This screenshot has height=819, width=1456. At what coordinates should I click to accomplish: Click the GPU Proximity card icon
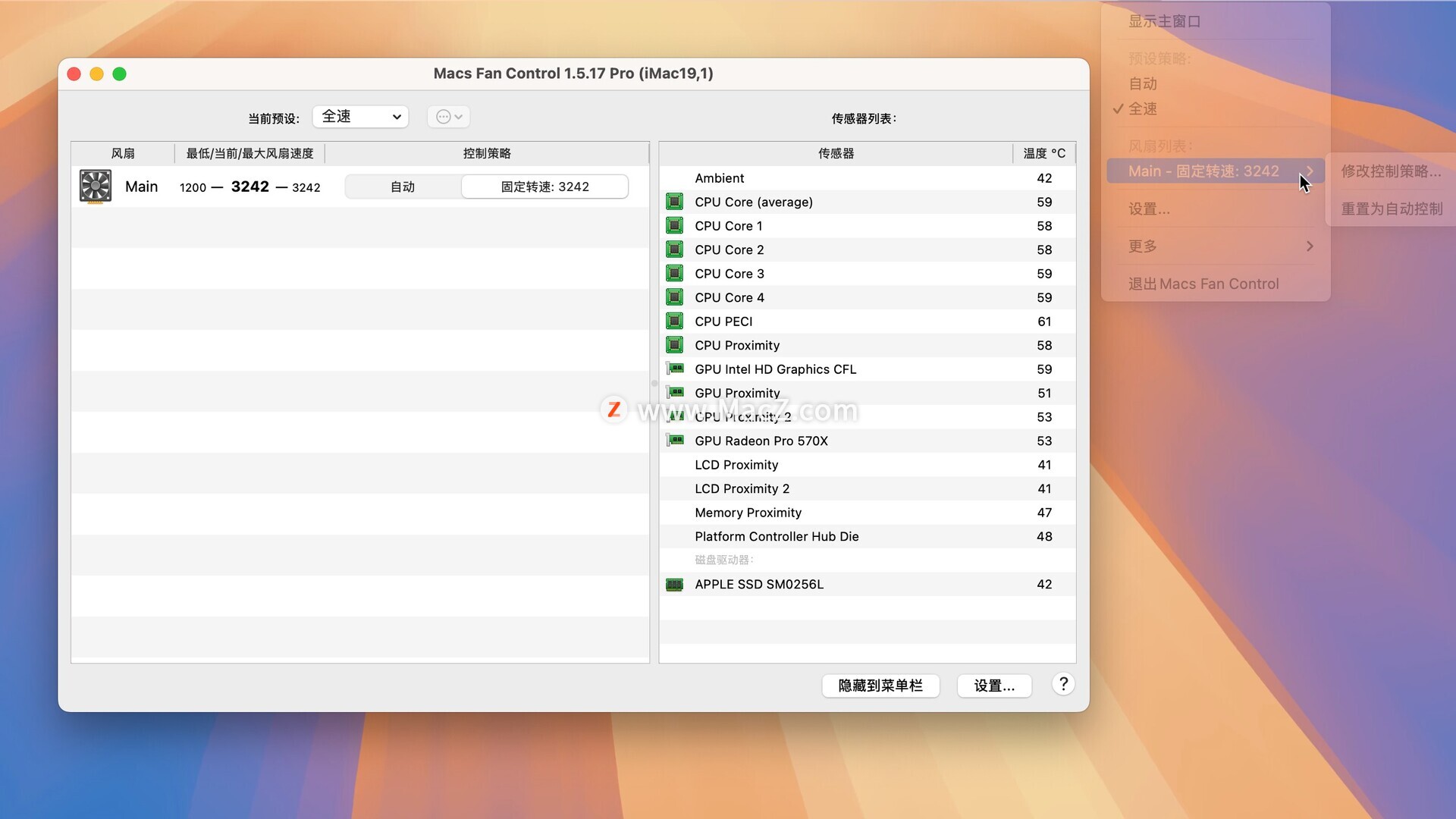pos(675,393)
